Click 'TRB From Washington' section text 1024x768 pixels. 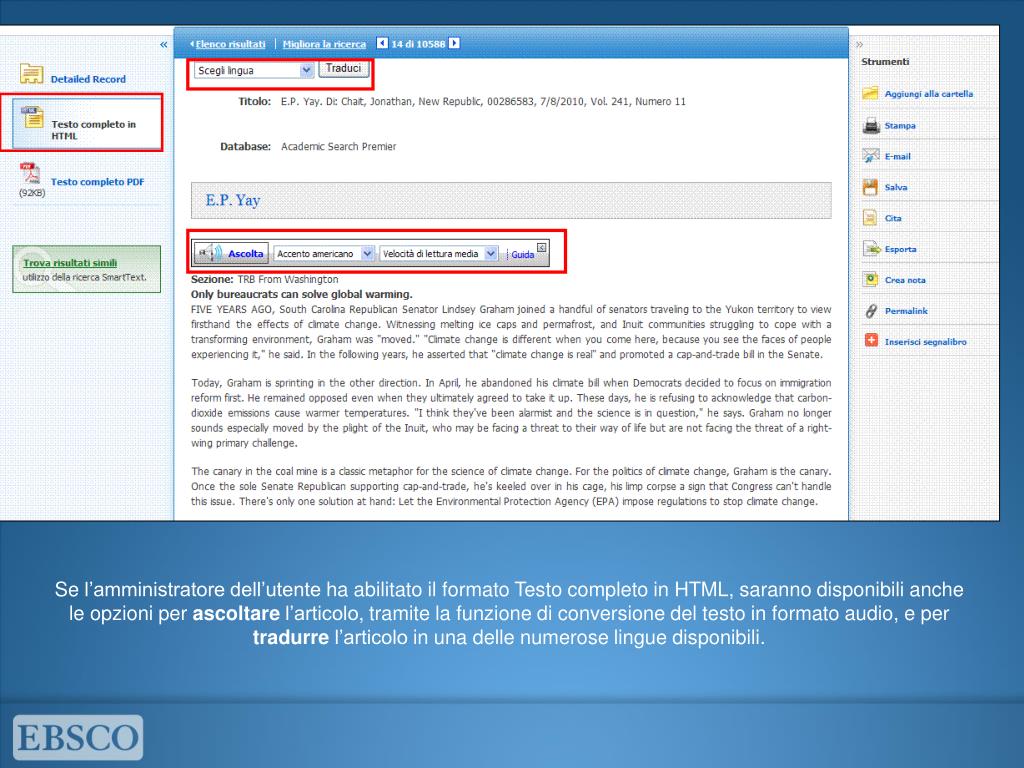(287, 279)
